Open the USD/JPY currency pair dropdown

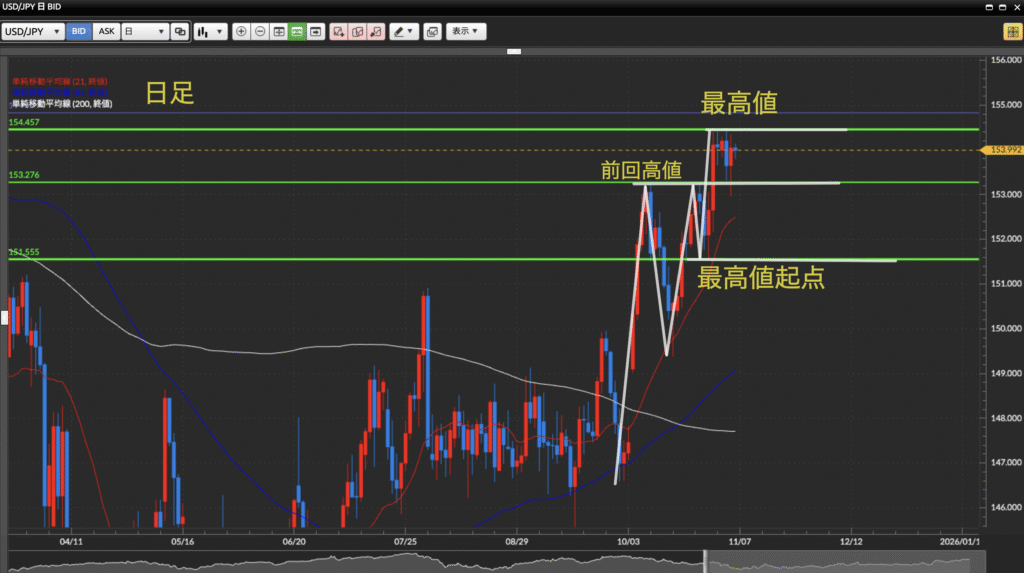[x=33, y=32]
